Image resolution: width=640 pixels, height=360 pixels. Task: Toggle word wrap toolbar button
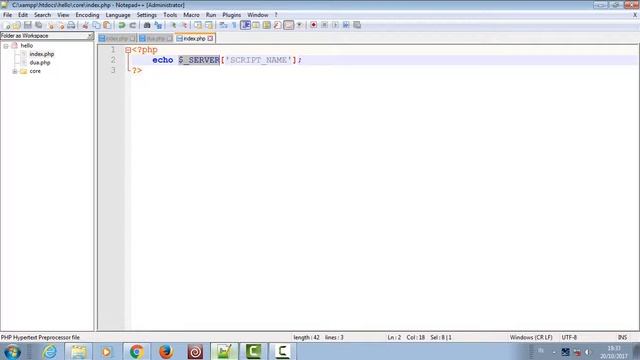click(223, 25)
